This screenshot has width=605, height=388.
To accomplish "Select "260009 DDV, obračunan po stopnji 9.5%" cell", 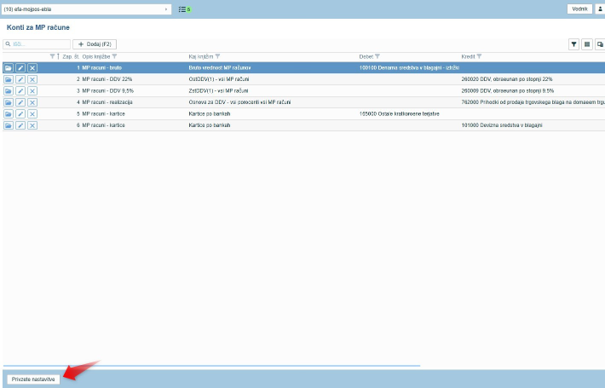I will click(508, 91).
